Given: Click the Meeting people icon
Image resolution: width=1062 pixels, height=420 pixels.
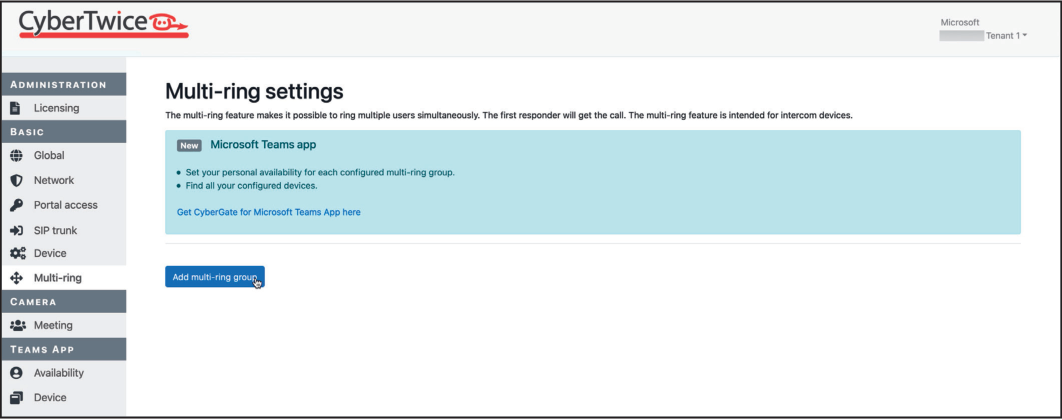Looking at the screenshot, I should 18,325.
